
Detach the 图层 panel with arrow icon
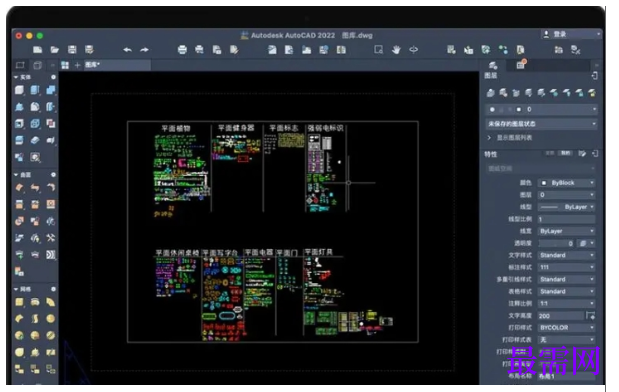pos(595,75)
